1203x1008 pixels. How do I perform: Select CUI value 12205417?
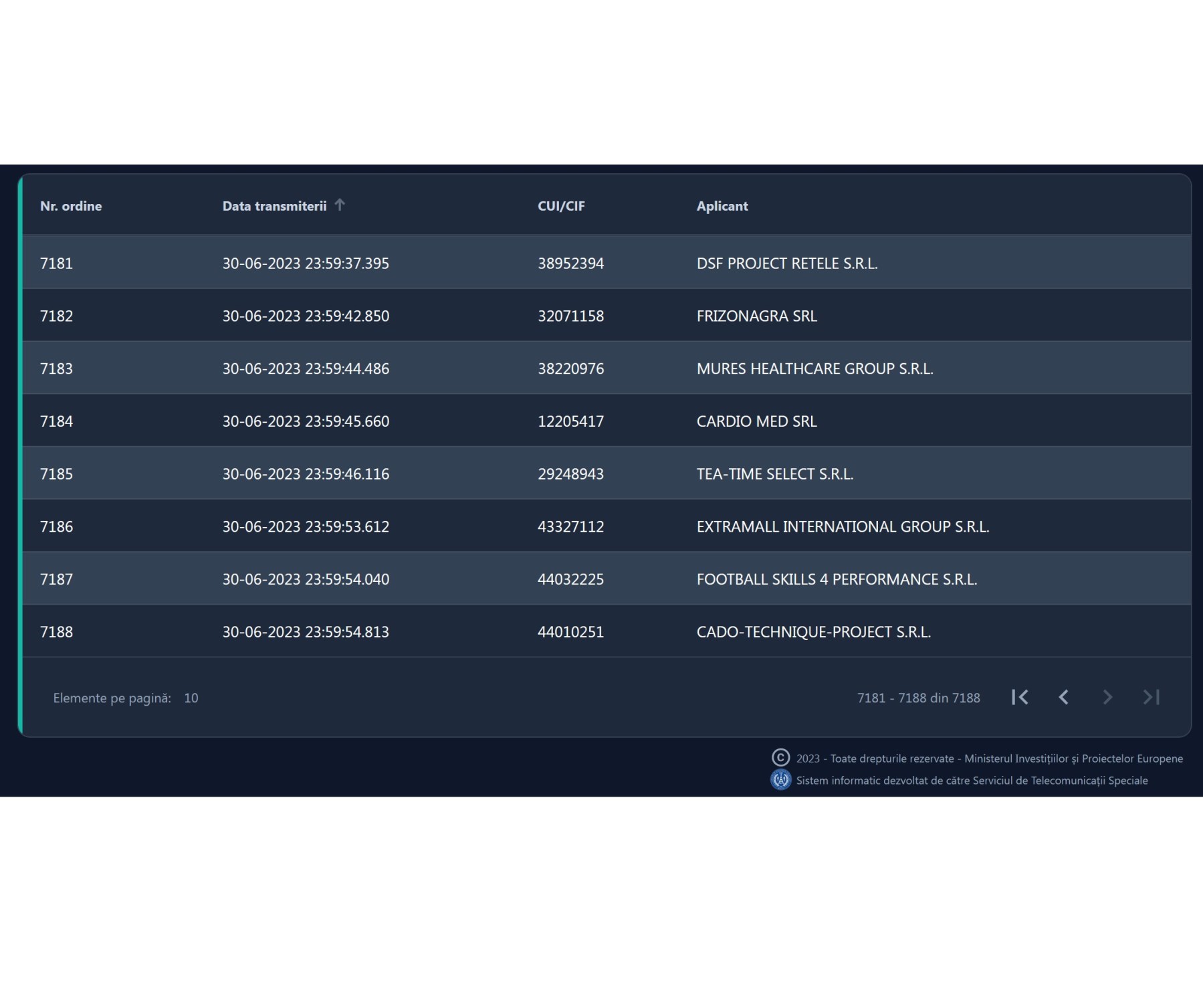(570, 421)
